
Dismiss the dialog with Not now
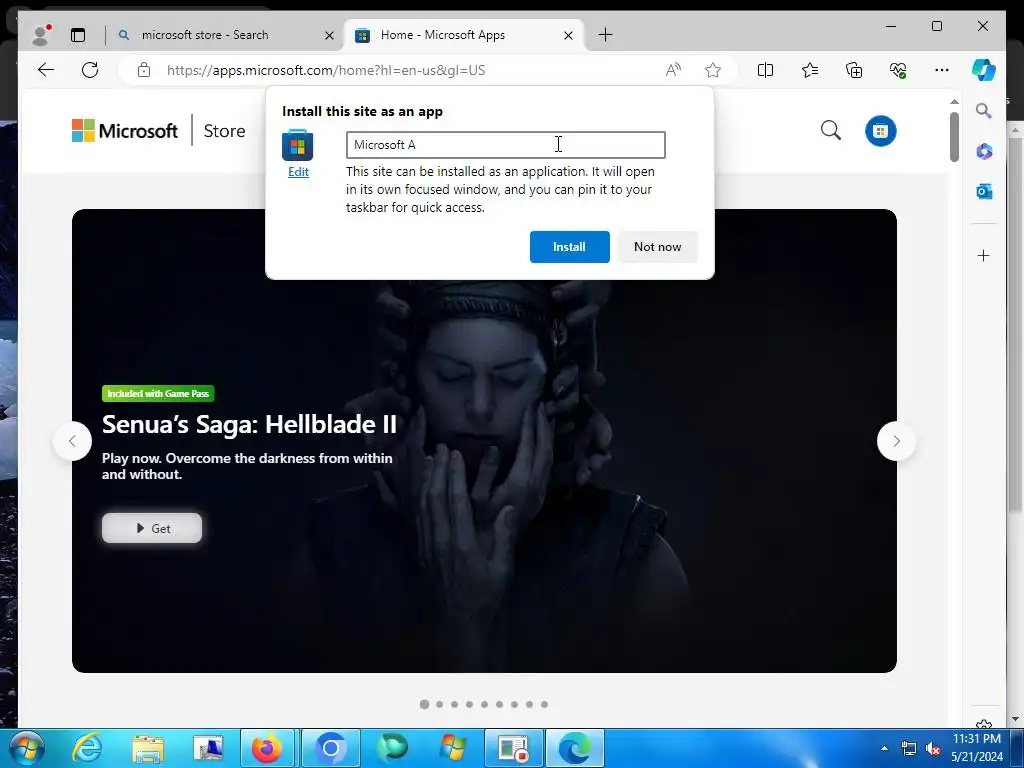(x=658, y=247)
